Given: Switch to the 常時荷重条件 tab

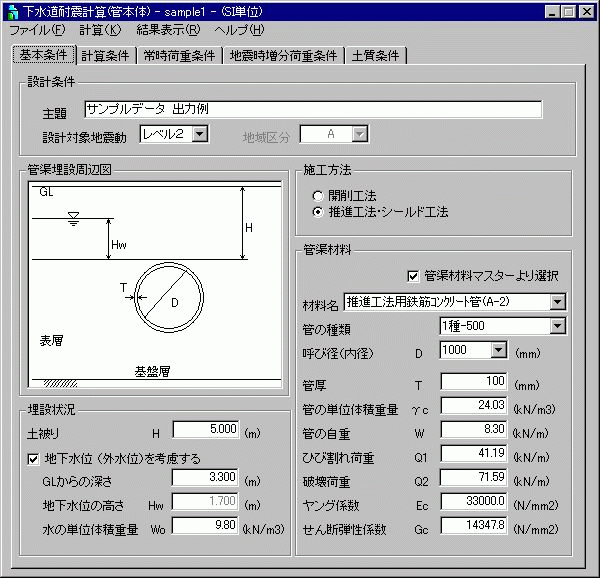Looking at the screenshot, I should pyautogui.click(x=179, y=56).
